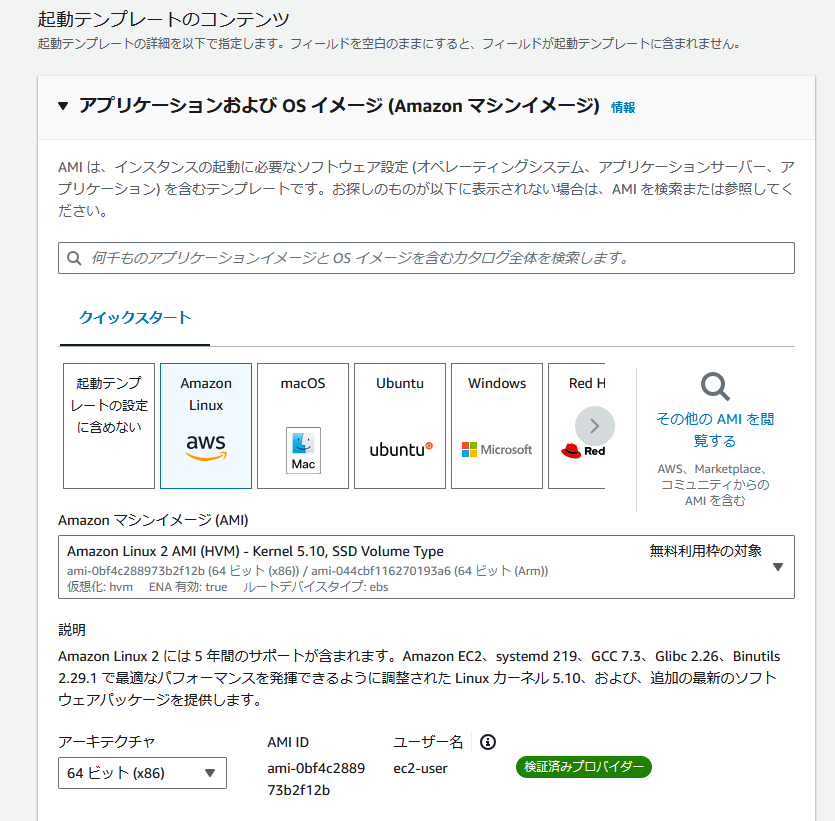Select 起動テンプレートの設定に含めない tile
This screenshot has height=821, width=835.
pos(109,426)
